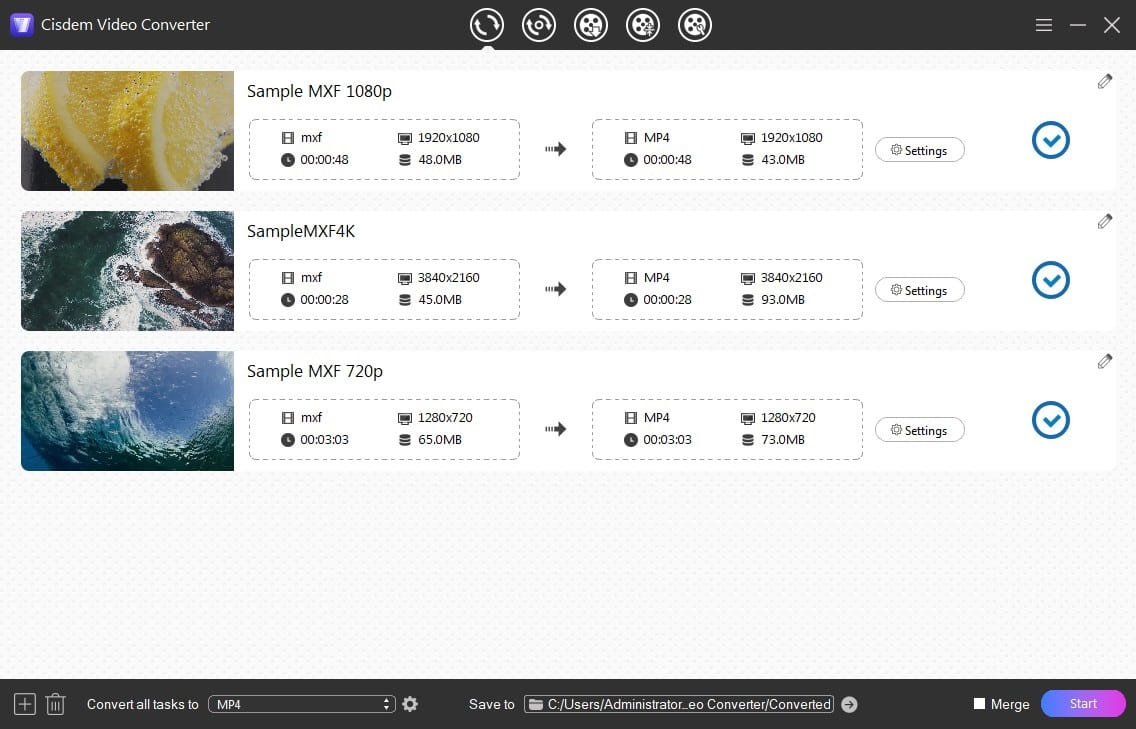Open Settings for SampleMXF4K
Image resolution: width=1136 pixels, height=729 pixels.
919,290
